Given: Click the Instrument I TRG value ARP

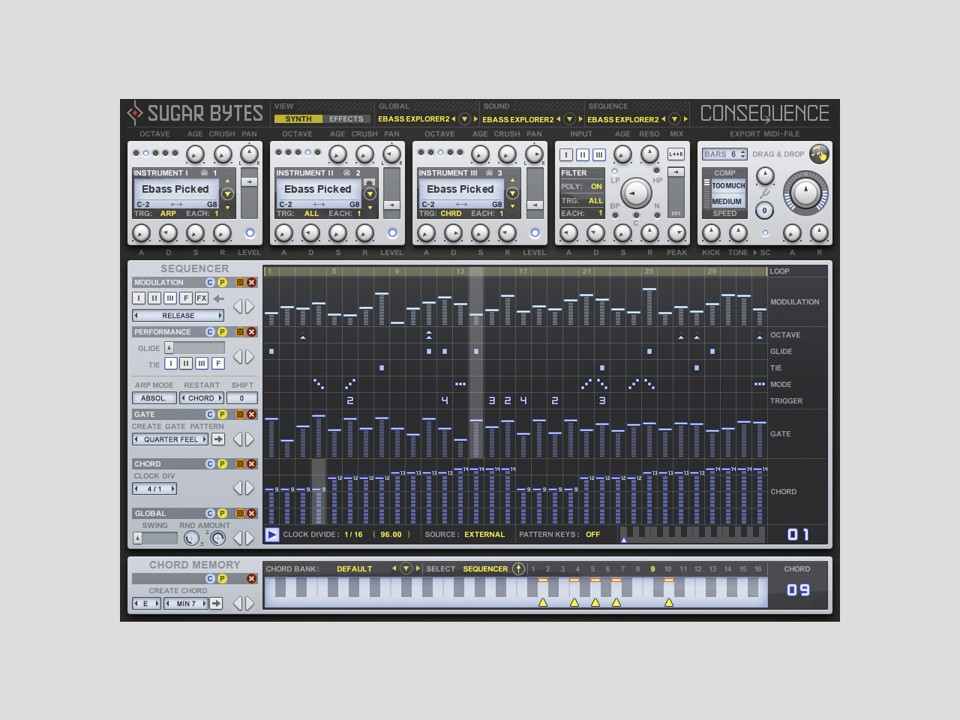Looking at the screenshot, I should [168, 214].
